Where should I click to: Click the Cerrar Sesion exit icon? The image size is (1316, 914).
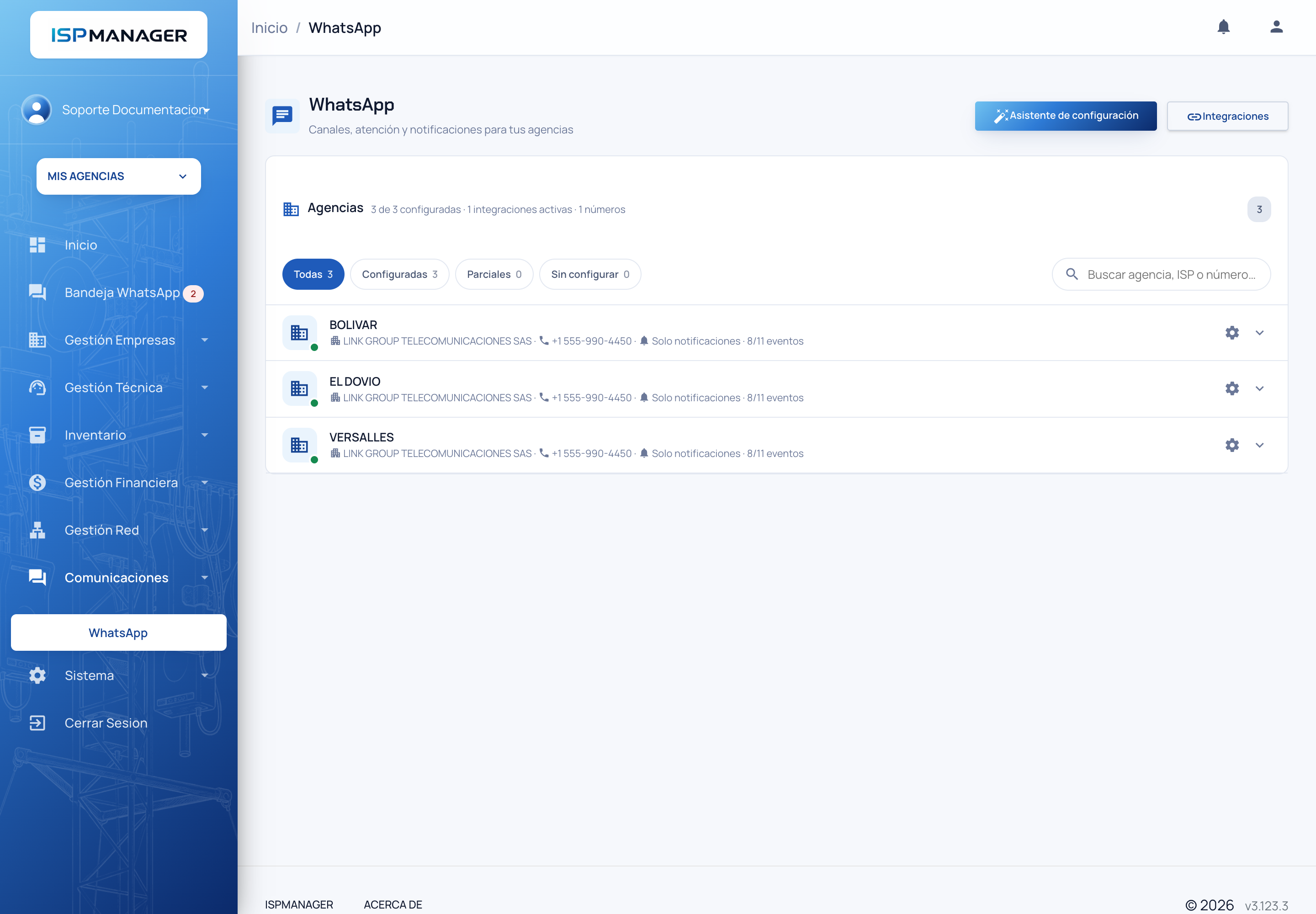(x=37, y=723)
